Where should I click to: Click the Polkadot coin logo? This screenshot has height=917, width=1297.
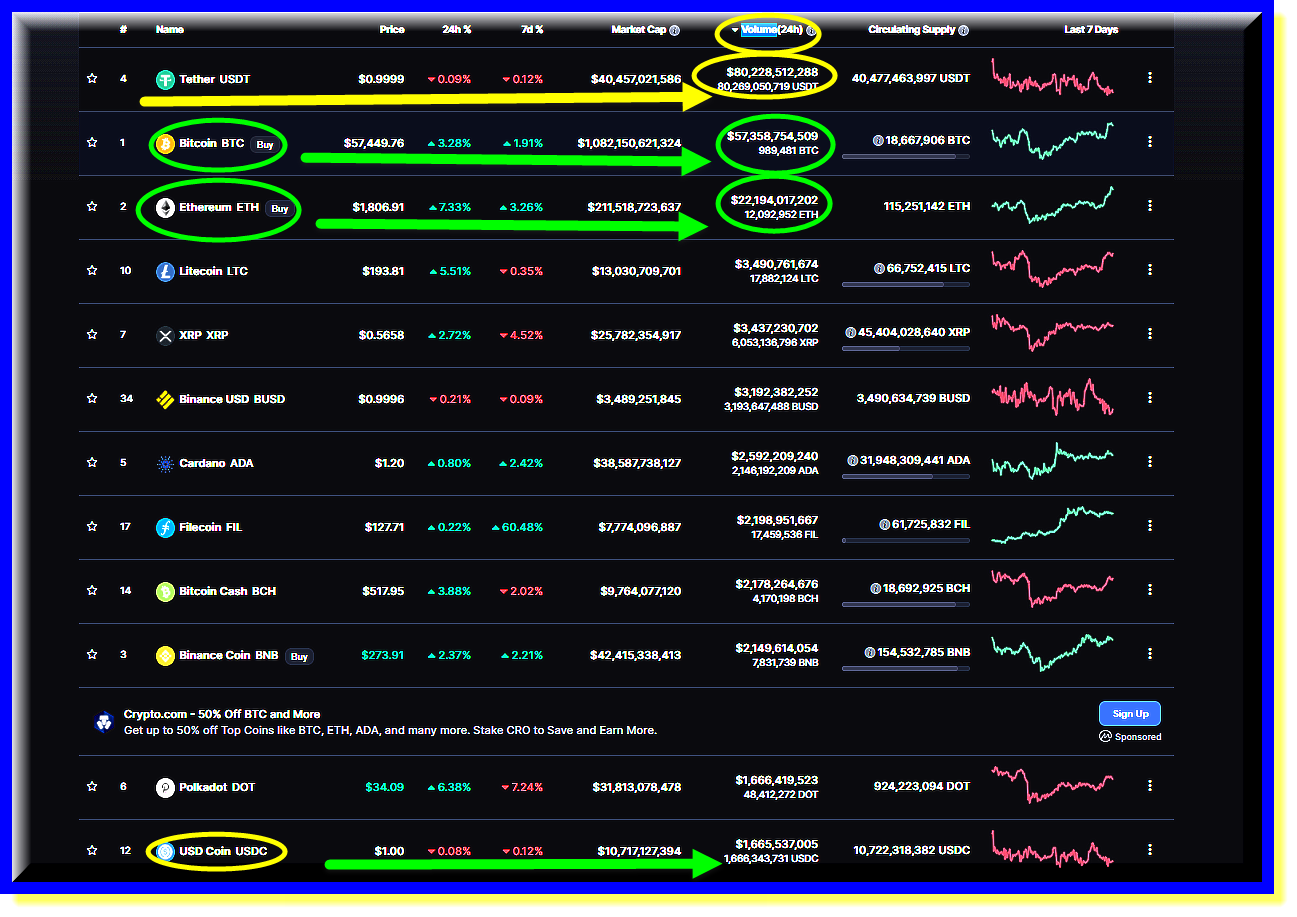[x=165, y=788]
